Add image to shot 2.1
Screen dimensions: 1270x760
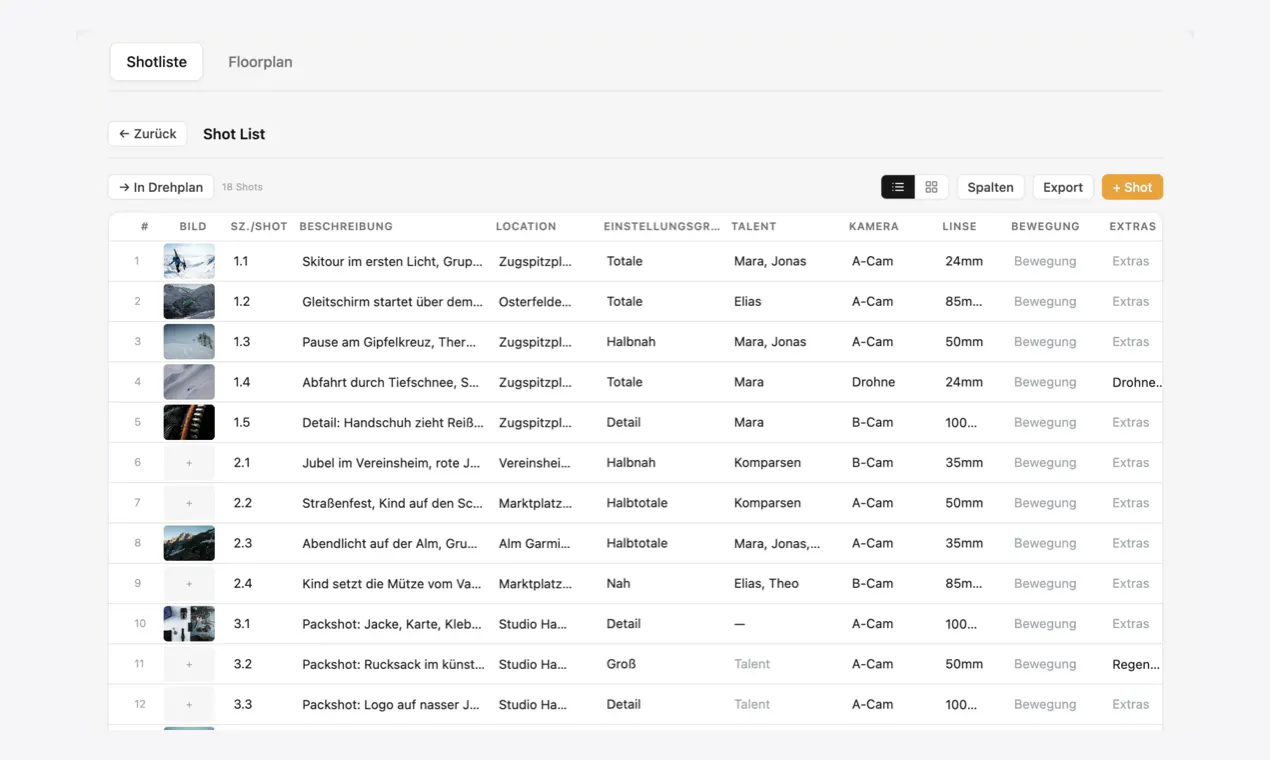[x=189, y=463]
